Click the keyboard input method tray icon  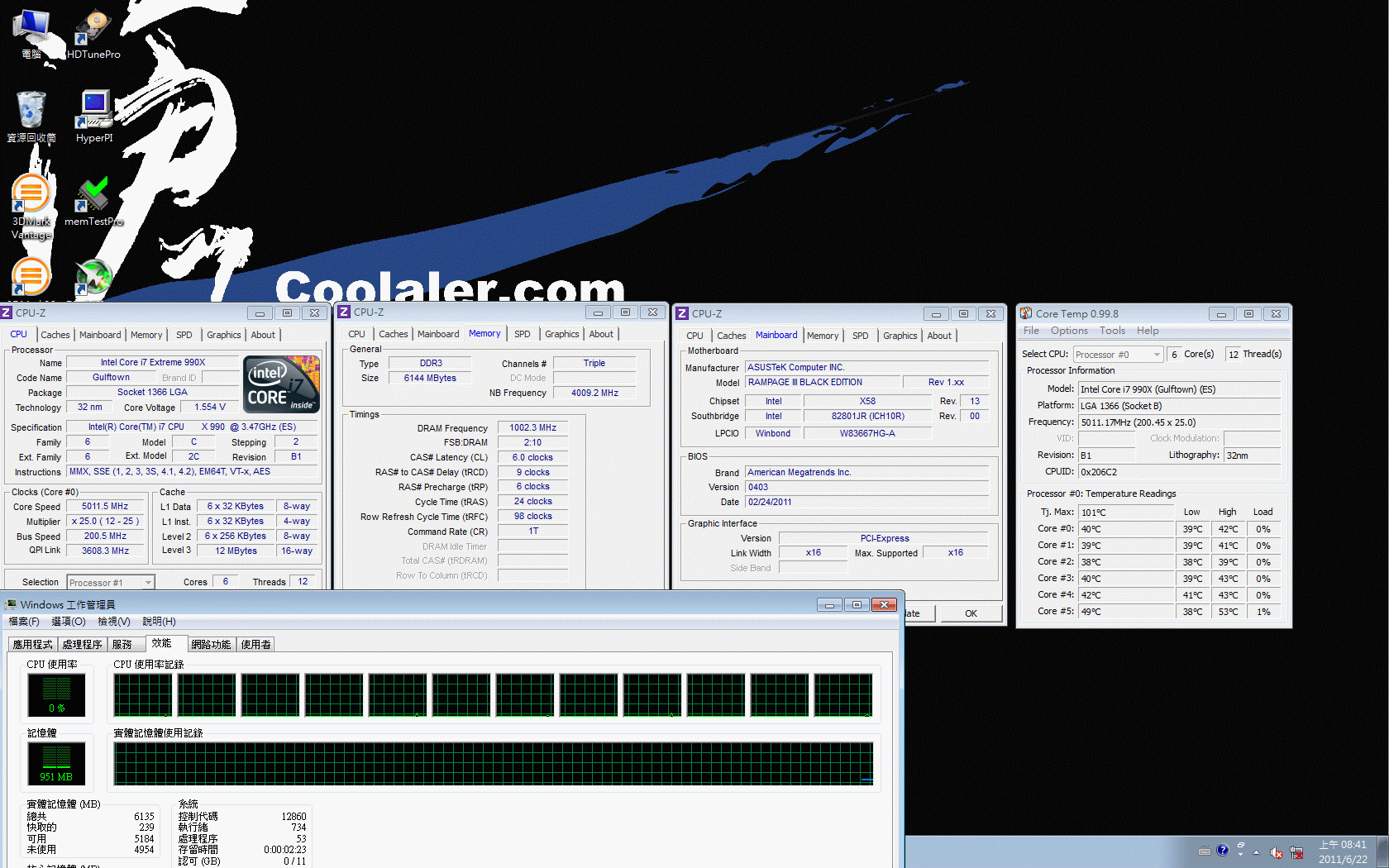point(1204,851)
